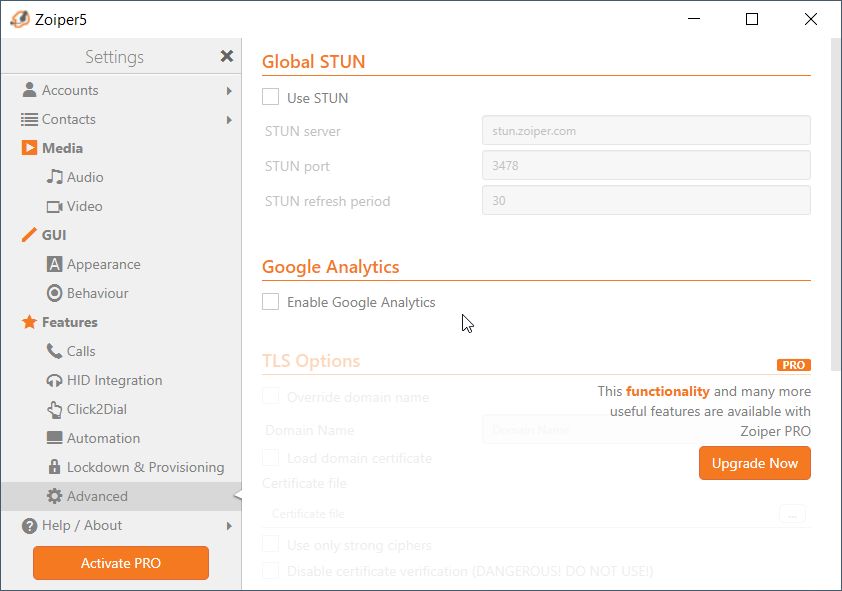Click the Lockdown & Provisioning padlock icon
842x591 pixels.
click(54, 467)
